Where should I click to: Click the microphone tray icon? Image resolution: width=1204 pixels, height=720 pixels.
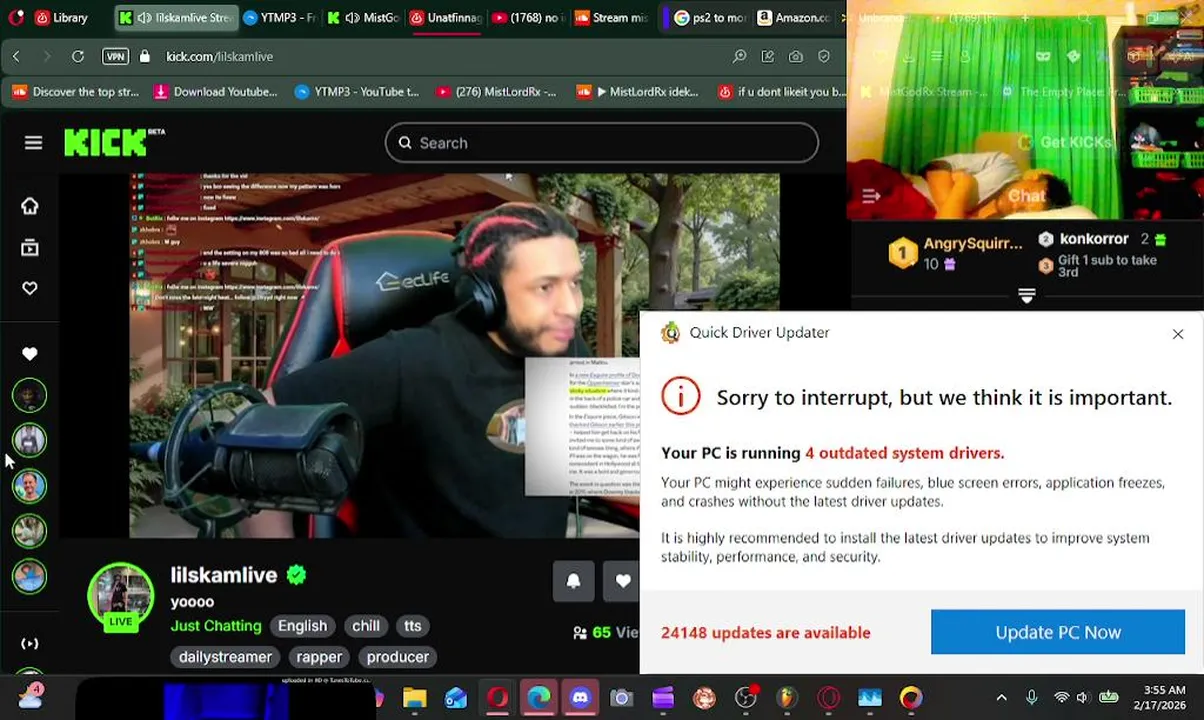coord(1032,698)
